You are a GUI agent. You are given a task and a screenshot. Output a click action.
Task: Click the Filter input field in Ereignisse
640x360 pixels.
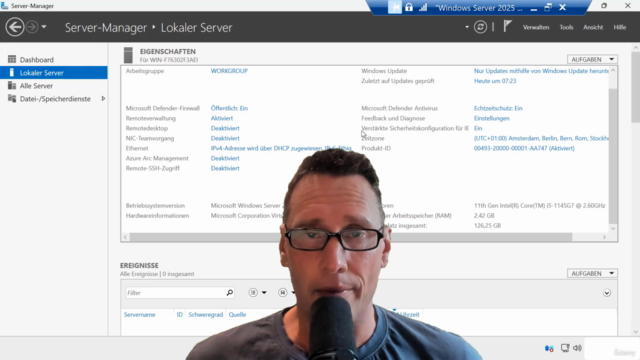pos(176,293)
